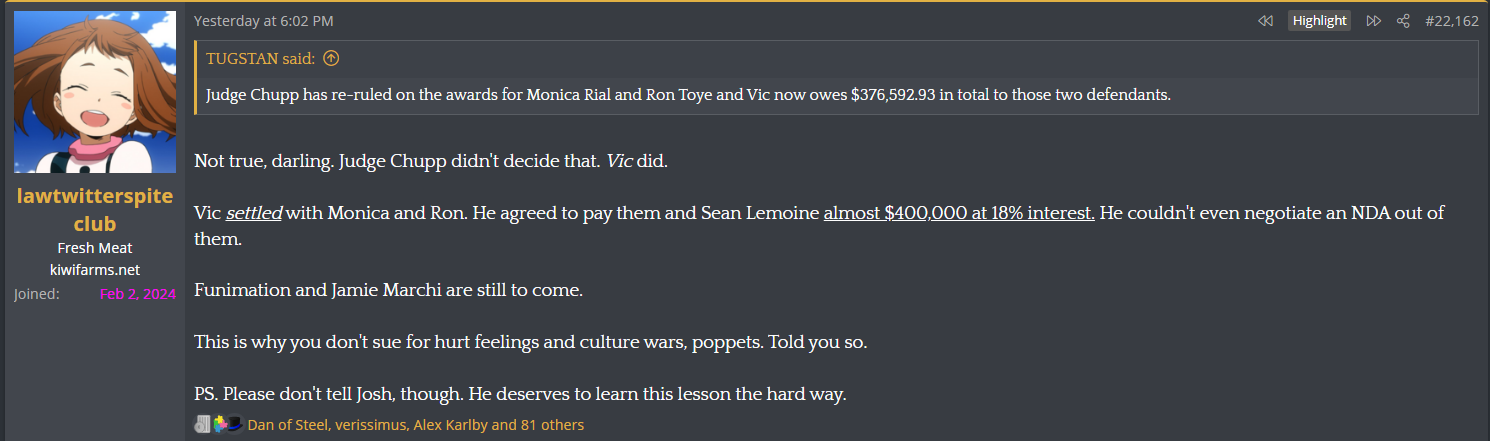
Task: Click the 'Fresh Meat' user title
Action: coord(95,248)
